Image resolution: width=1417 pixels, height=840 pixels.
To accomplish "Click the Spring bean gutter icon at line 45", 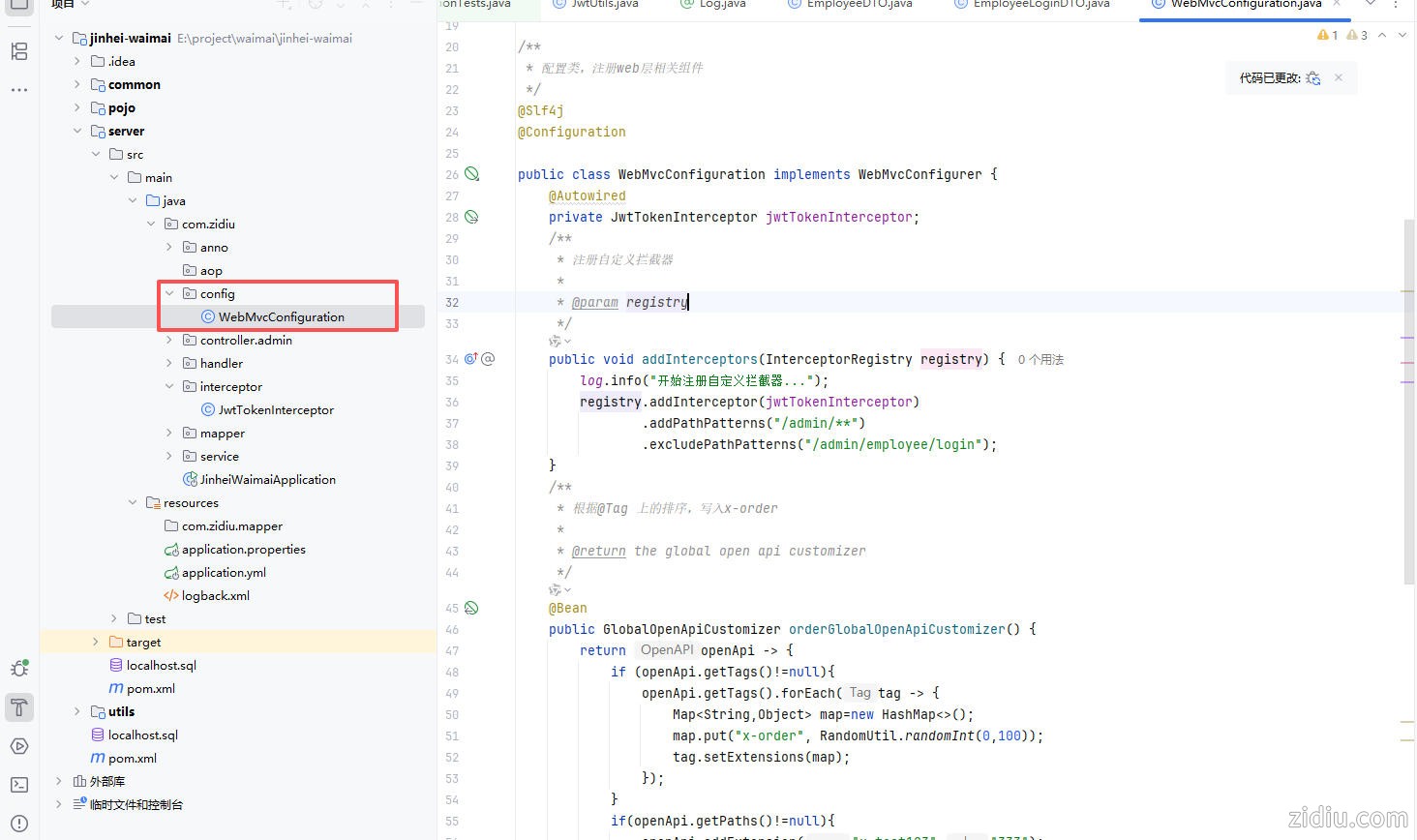I will [x=471, y=608].
